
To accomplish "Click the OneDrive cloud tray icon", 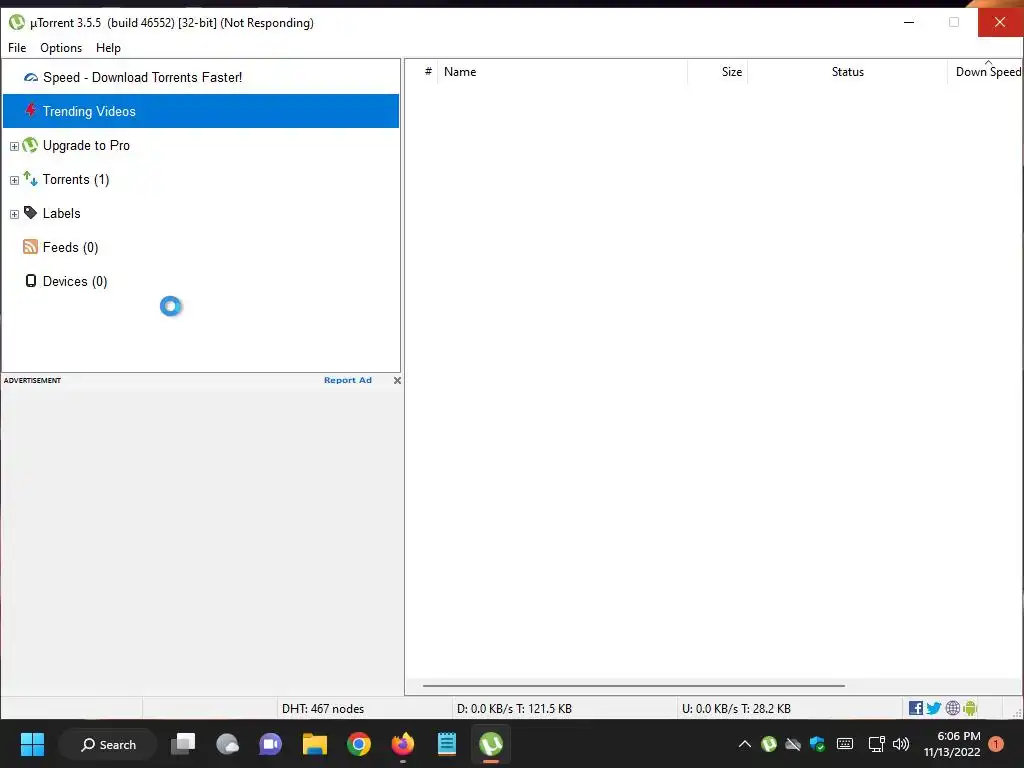I will tap(793, 744).
